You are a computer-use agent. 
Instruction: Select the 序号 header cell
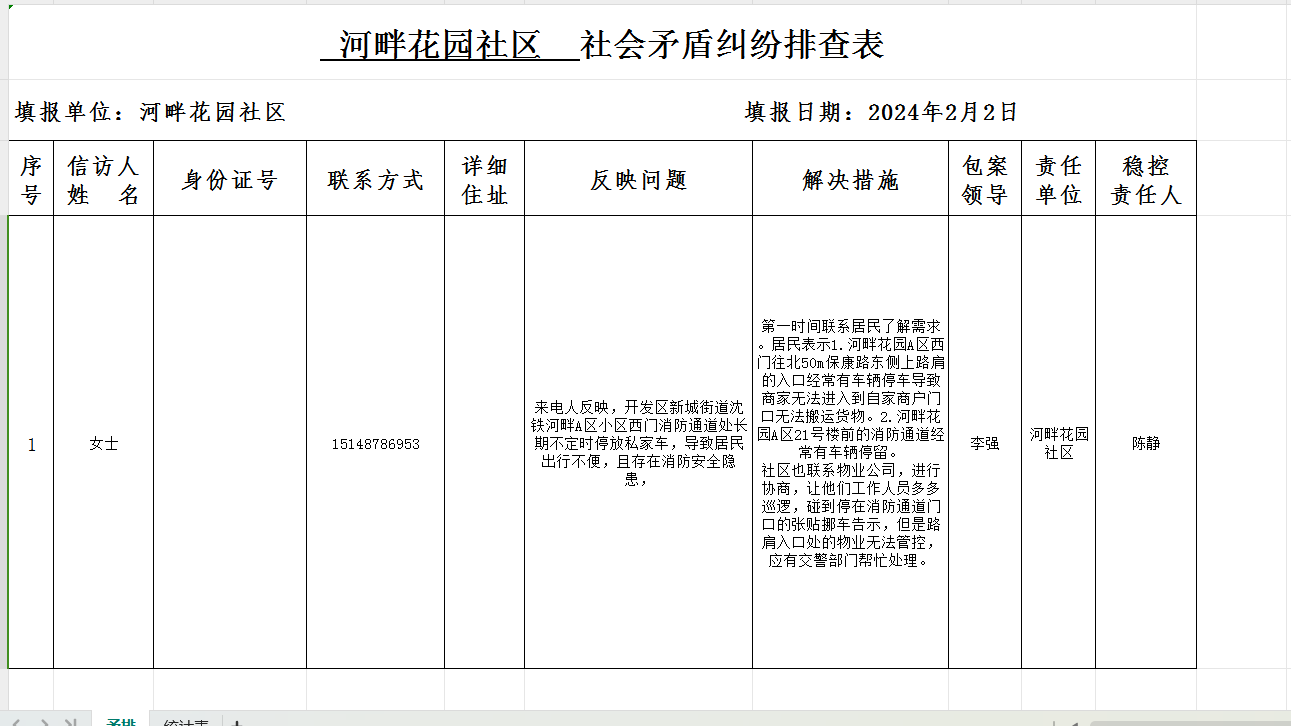(x=31, y=179)
